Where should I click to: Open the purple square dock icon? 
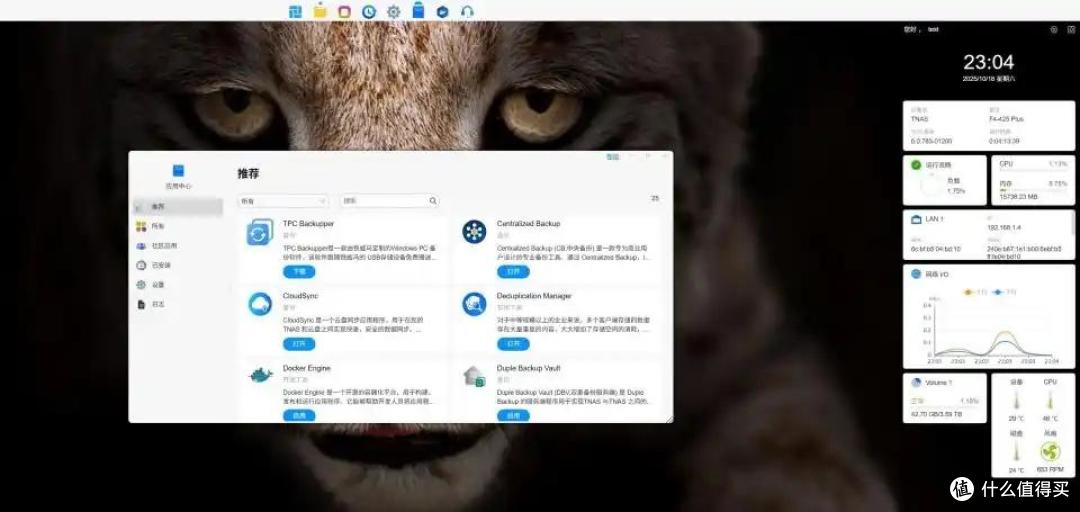tap(344, 11)
